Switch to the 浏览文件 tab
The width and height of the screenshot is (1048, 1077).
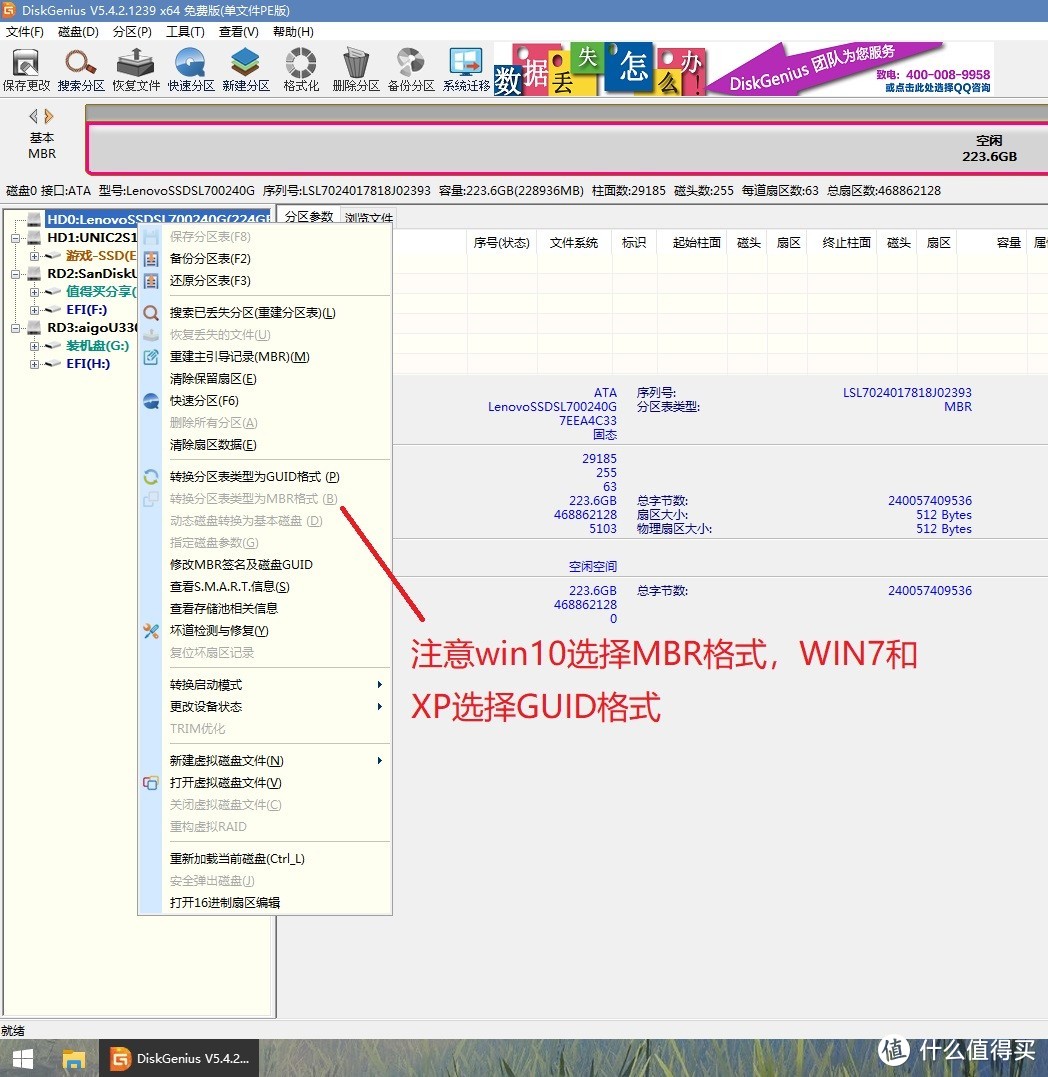coord(367,218)
